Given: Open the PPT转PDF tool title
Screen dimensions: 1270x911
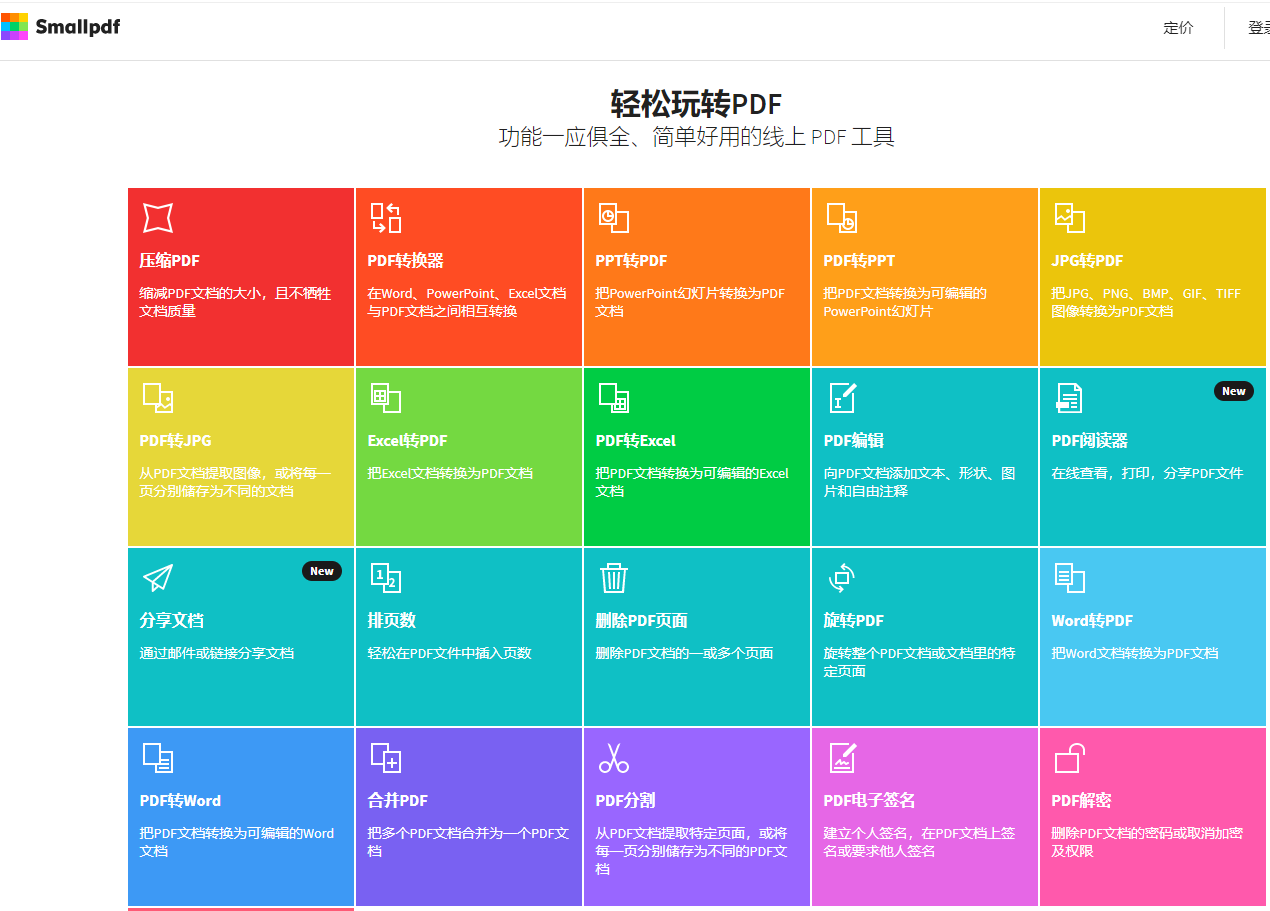Looking at the screenshot, I should point(631,261).
